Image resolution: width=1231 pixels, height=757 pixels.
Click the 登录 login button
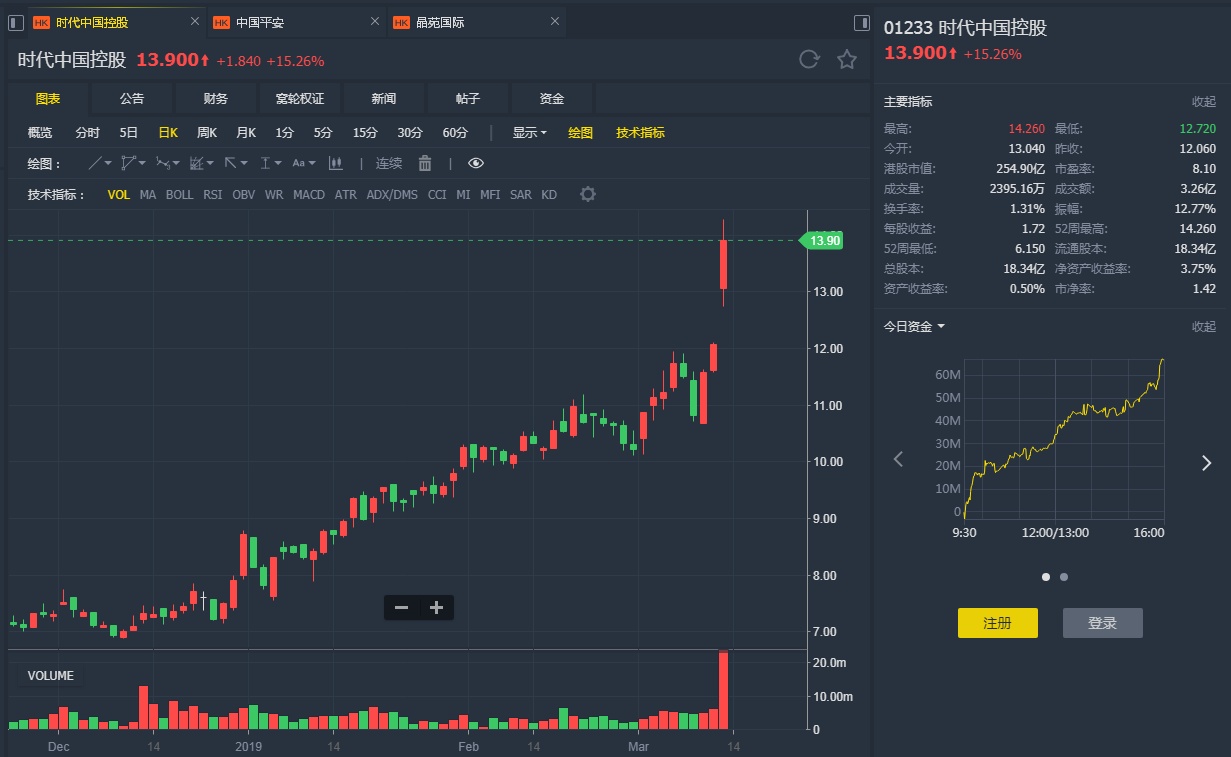(1102, 623)
